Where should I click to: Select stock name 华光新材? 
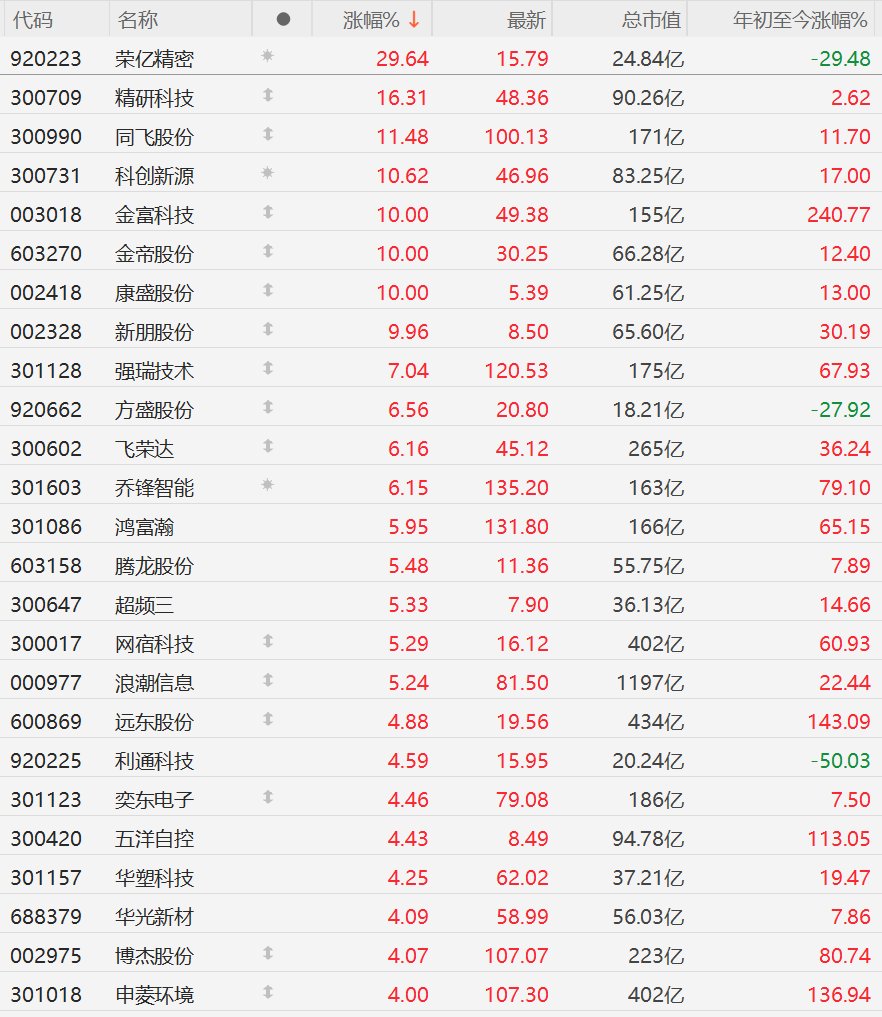pyautogui.click(x=154, y=916)
